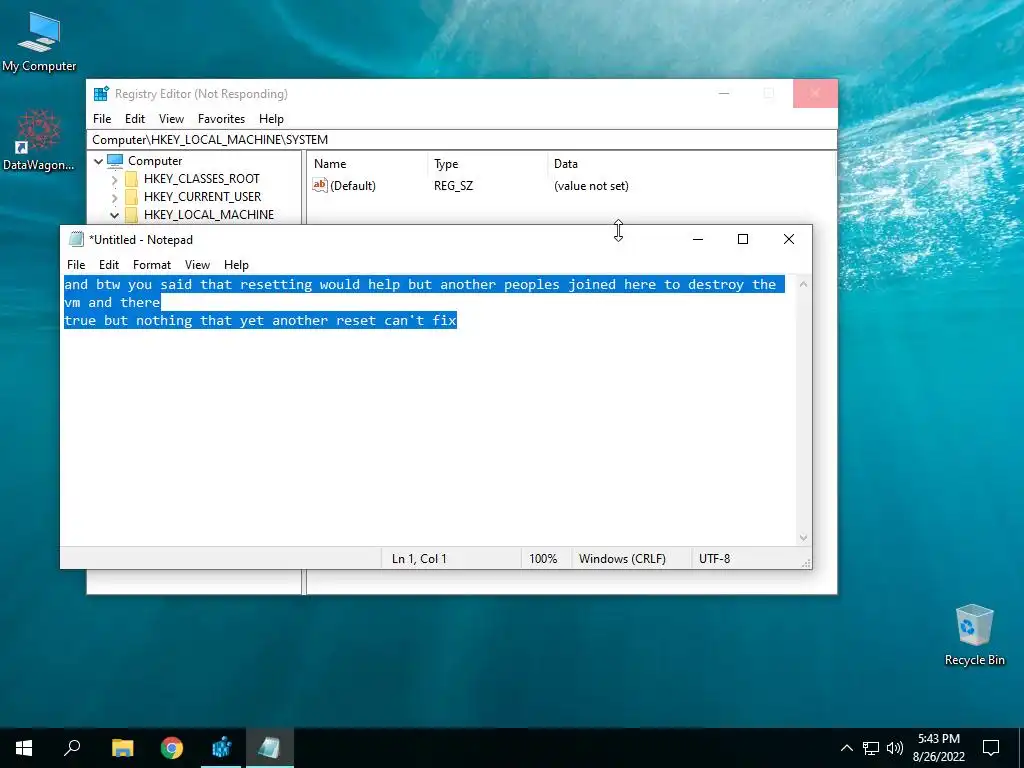Switch to Notepad taskbar button
Image resolution: width=1024 pixels, height=768 pixels.
[270, 748]
